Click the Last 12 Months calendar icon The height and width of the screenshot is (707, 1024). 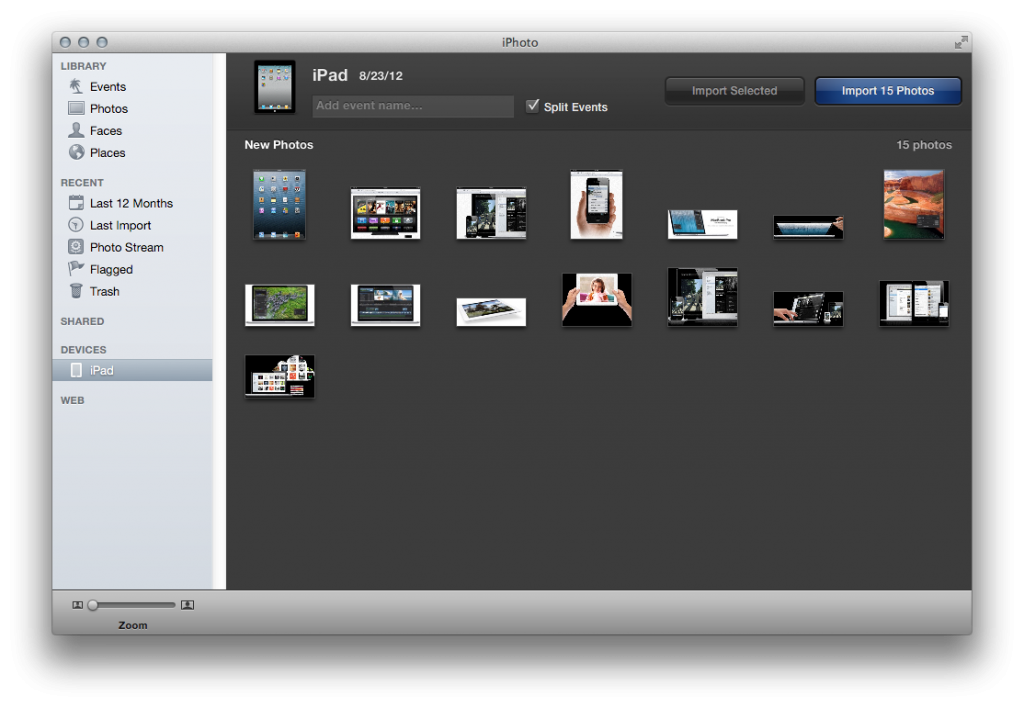tap(76, 203)
